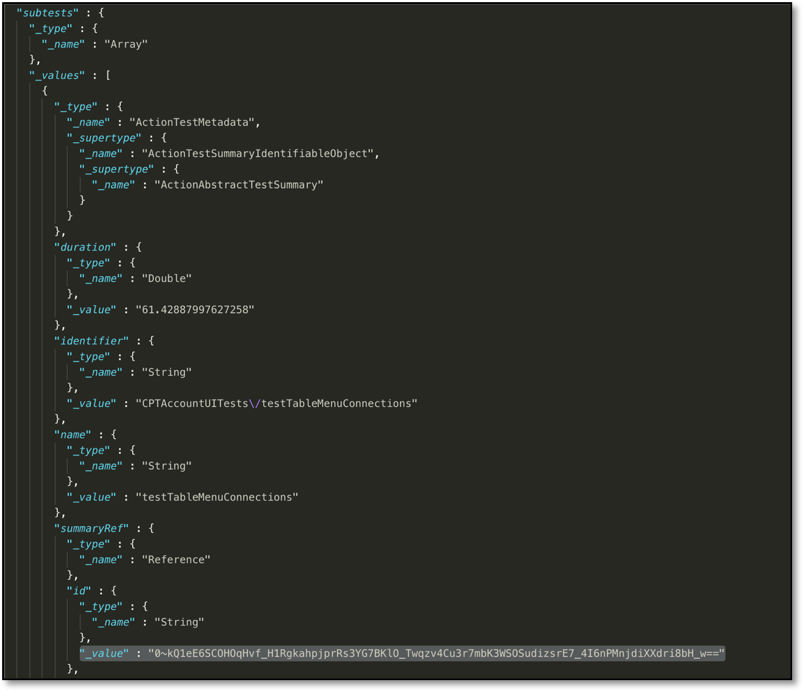Click the "Reference" type name value
Viewport: 804px width, 691px height.
[x=176, y=560]
